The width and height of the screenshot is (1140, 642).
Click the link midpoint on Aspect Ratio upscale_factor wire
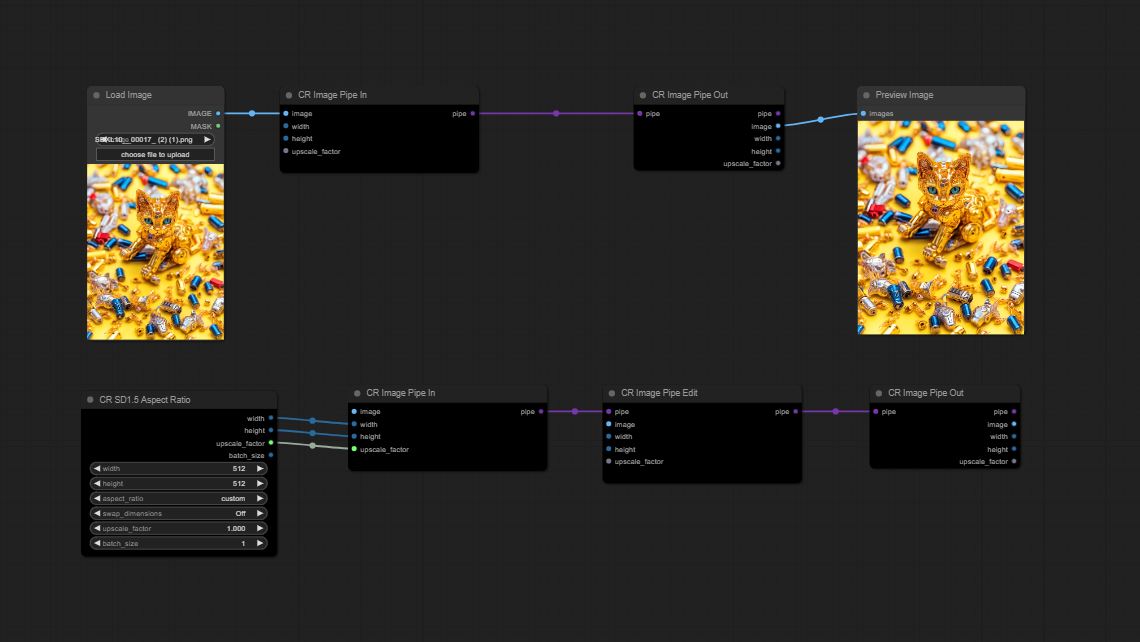point(313,446)
